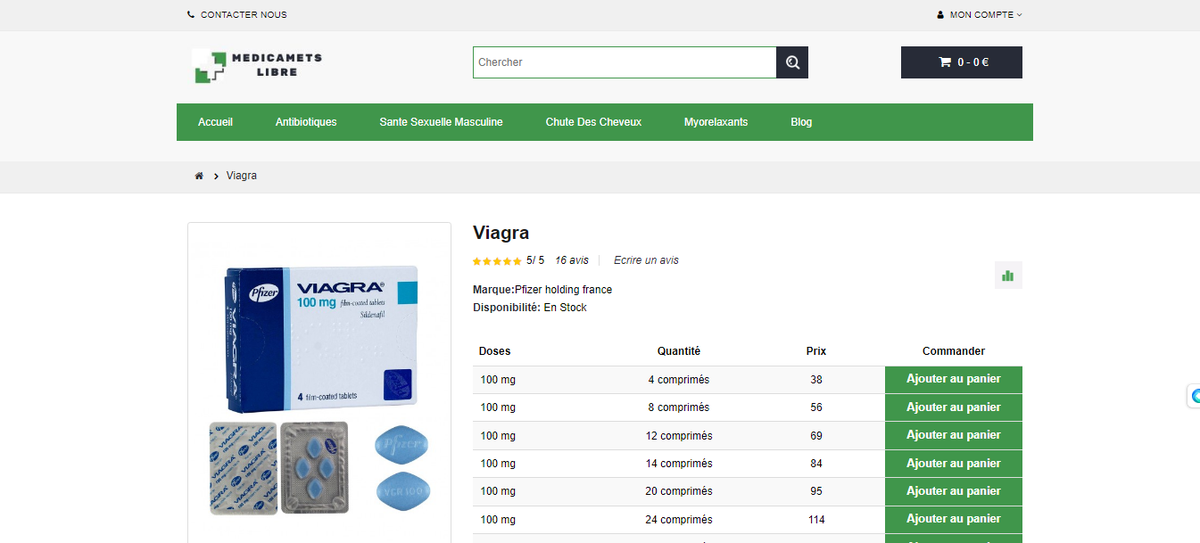Open Chute Des Cheveux category
The height and width of the screenshot is (543, 1200).
click(594, 122)
